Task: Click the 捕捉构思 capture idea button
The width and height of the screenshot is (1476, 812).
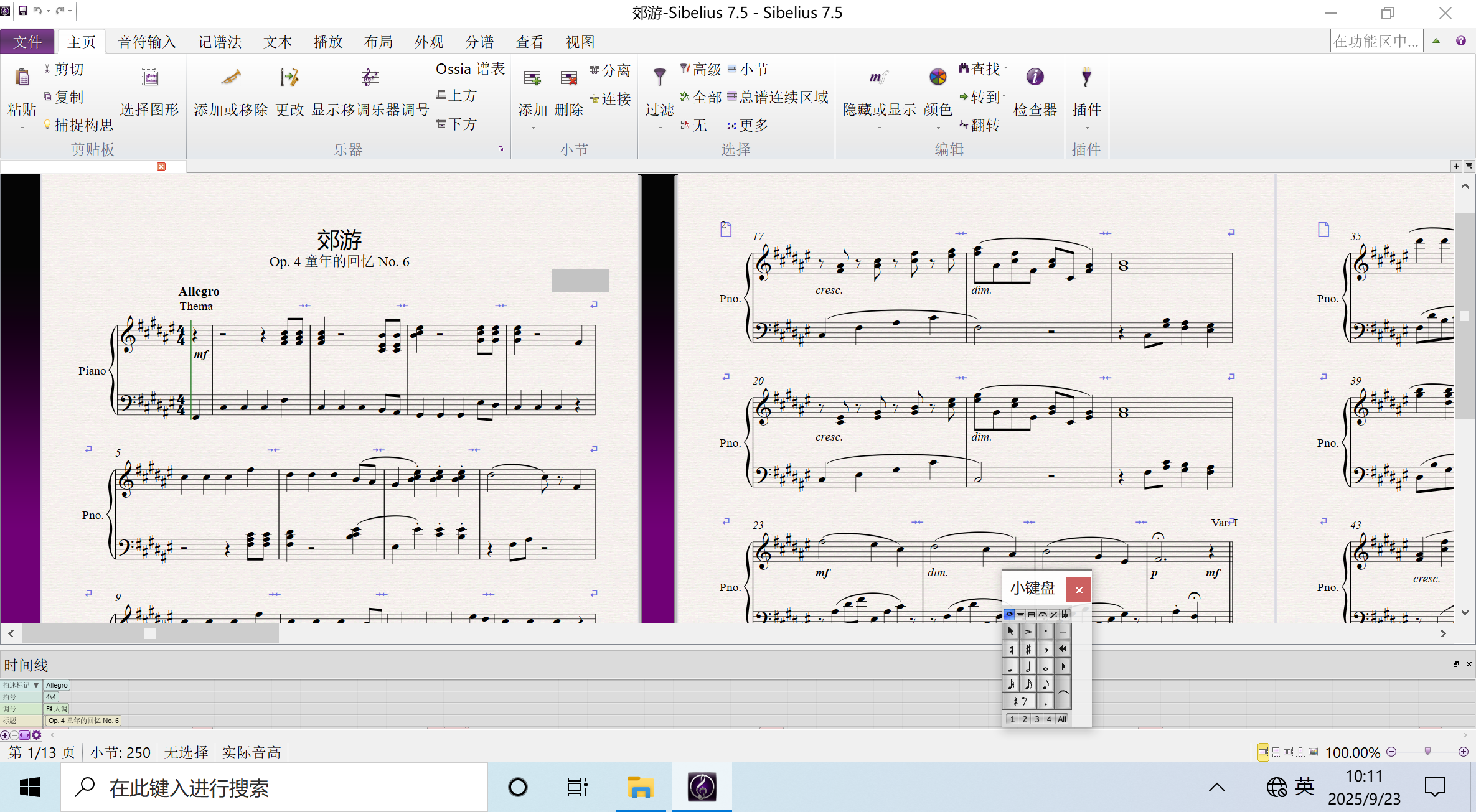Action: pos(78,125)
